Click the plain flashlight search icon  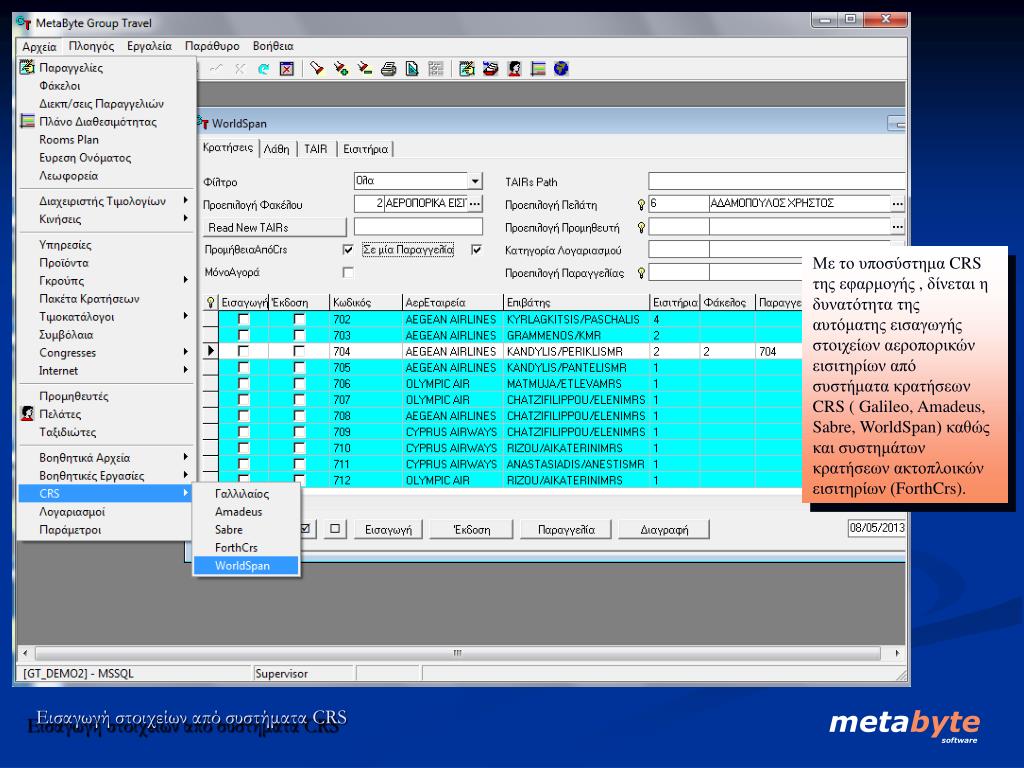click(317, 69)
